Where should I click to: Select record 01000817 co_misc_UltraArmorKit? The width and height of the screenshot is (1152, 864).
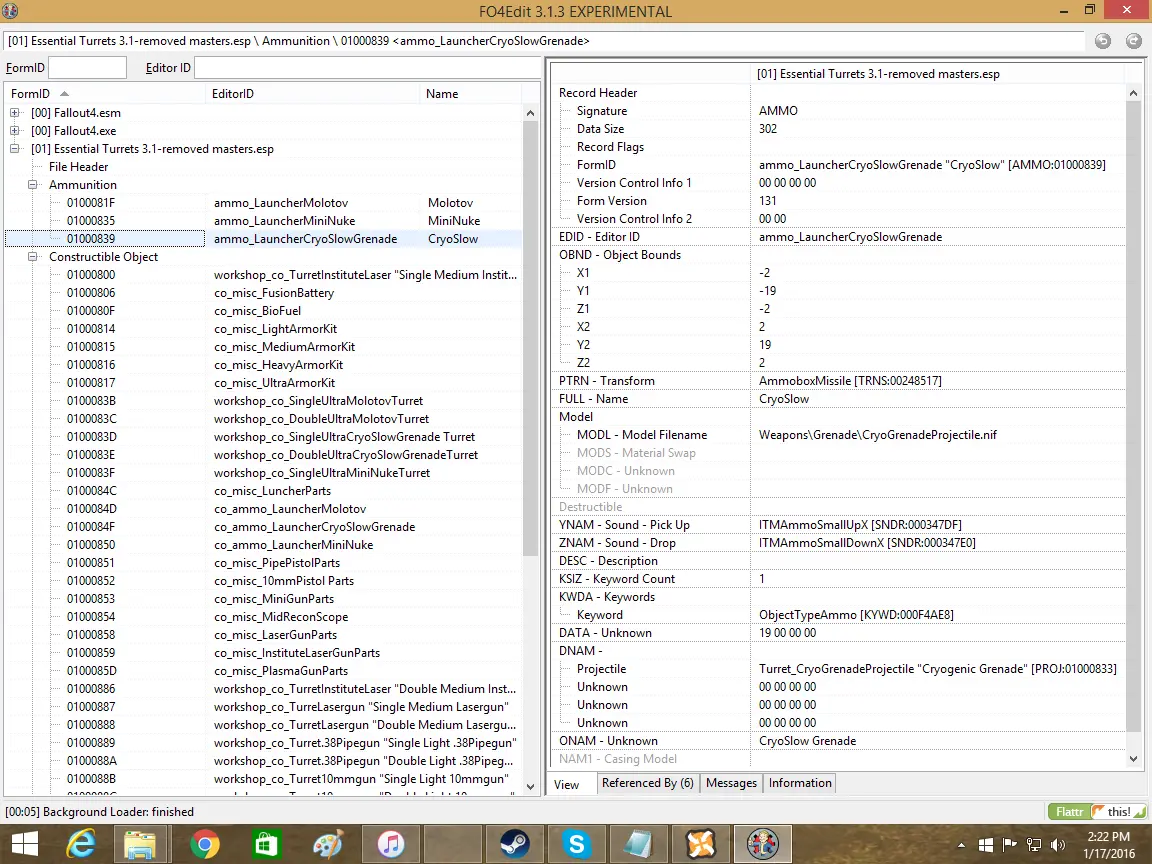(x=263, y=383)
